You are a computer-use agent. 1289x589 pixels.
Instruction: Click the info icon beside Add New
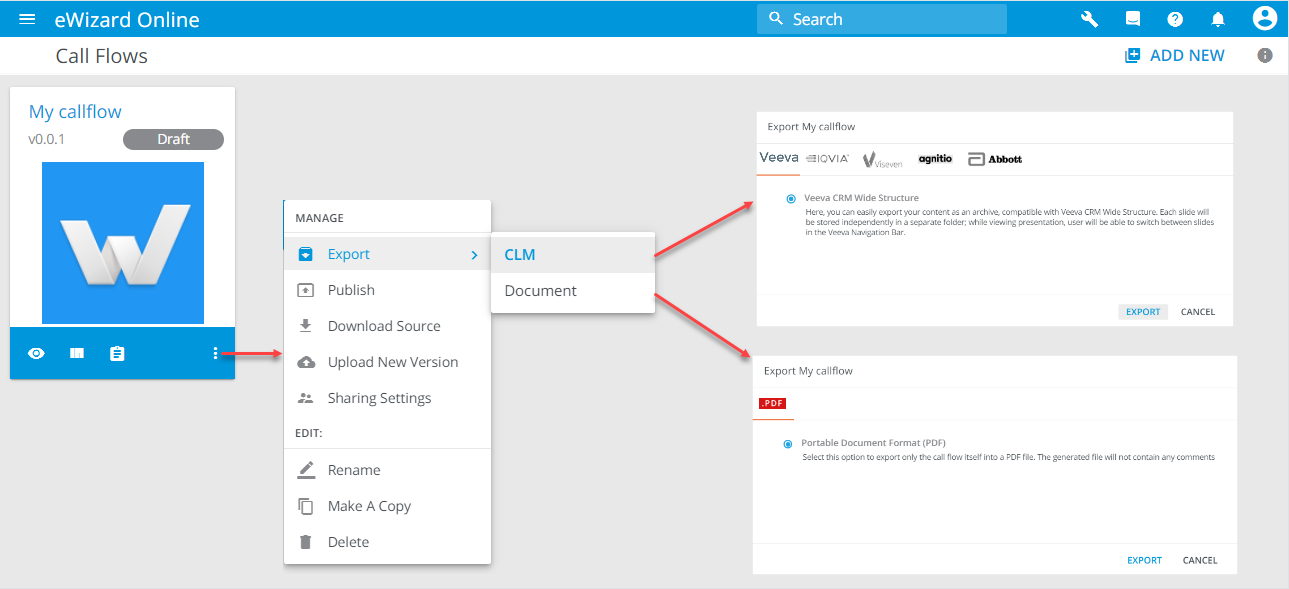point(1265,56)
